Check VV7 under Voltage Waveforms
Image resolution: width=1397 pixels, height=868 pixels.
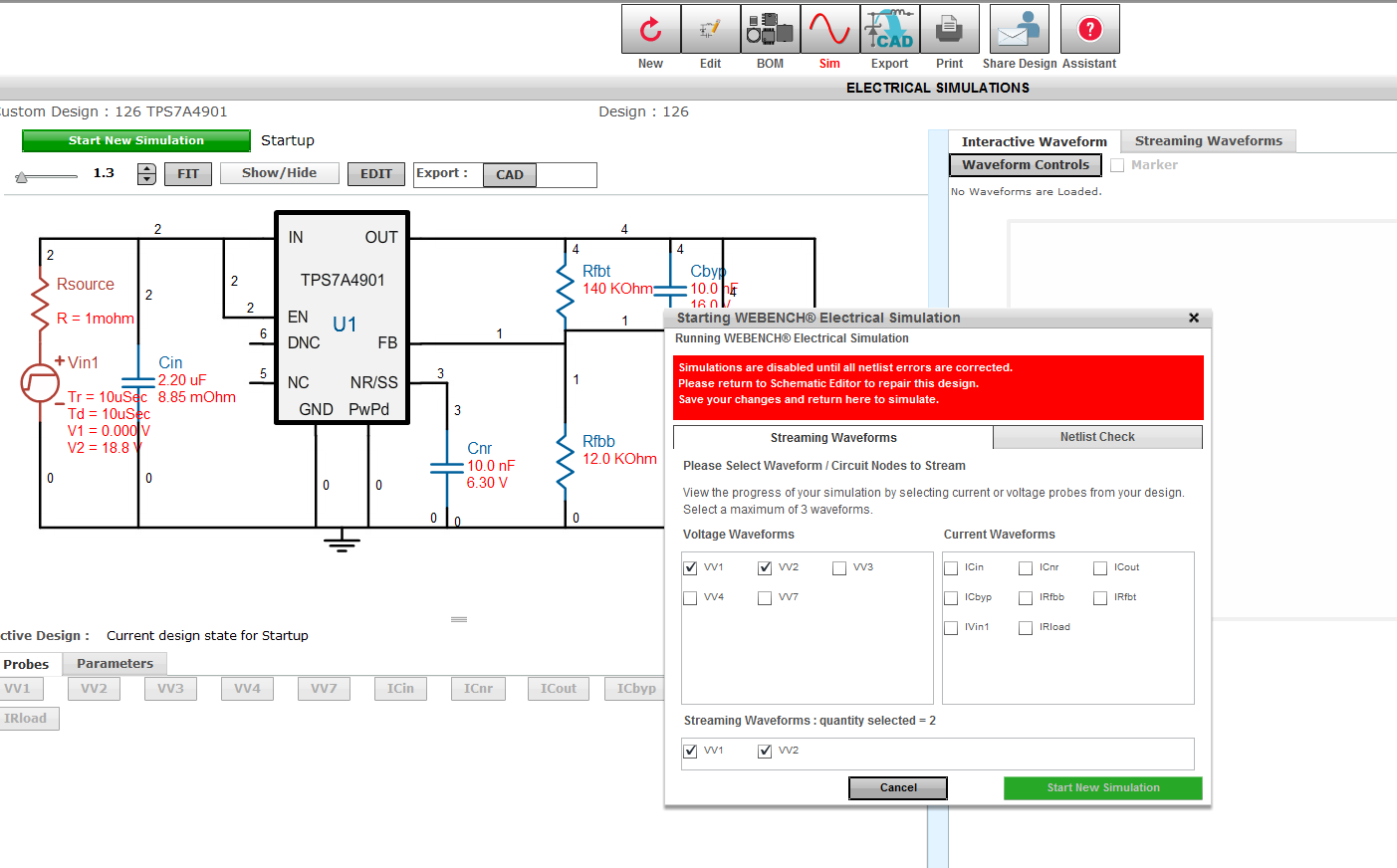pos(765,598)
